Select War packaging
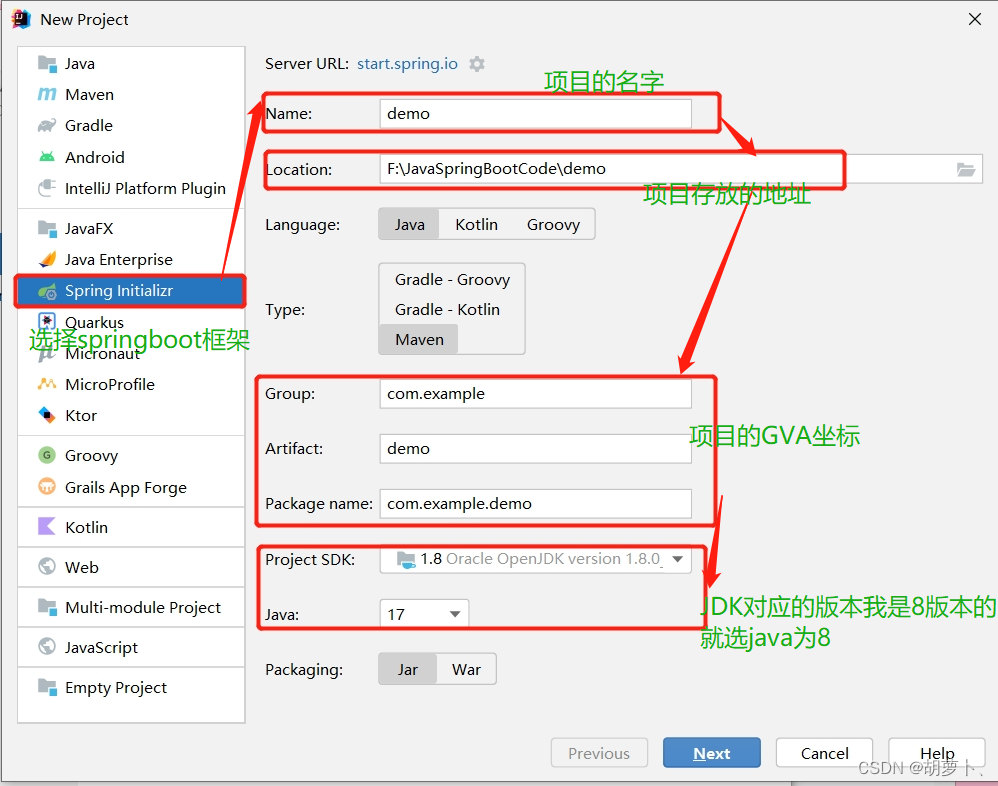This screenshot has width=998, height=786. (x=466, y=670)
